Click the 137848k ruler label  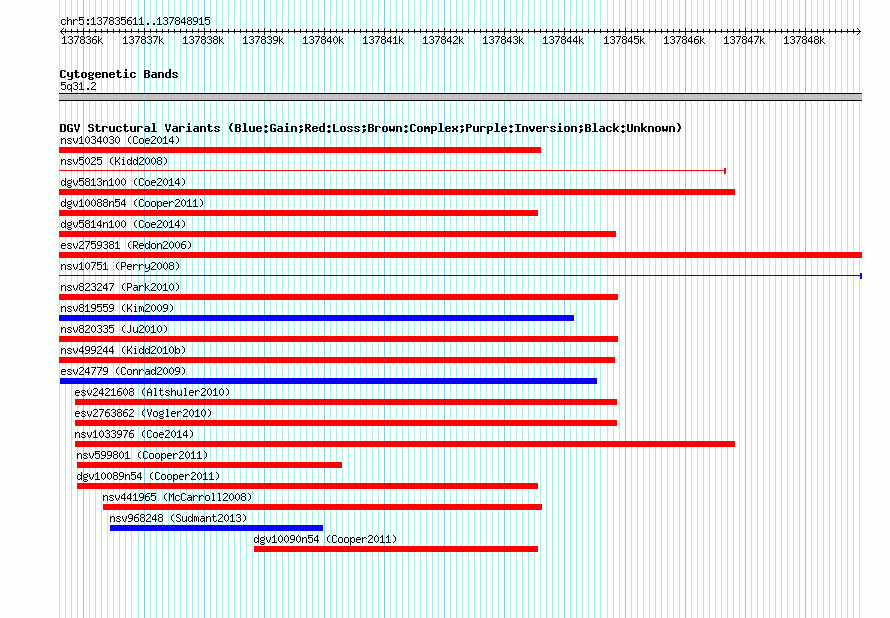tap(804, 40)
